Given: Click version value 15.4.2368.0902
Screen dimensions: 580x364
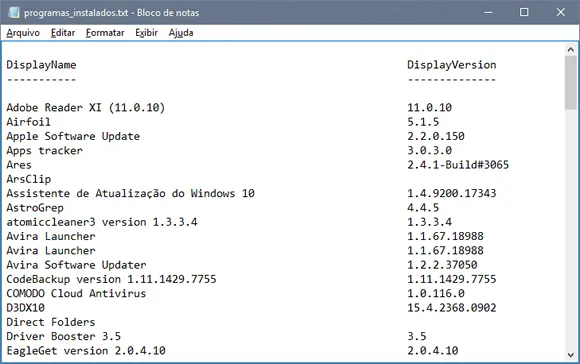Looking at the screenshot, I should click(x=452, y=308).
